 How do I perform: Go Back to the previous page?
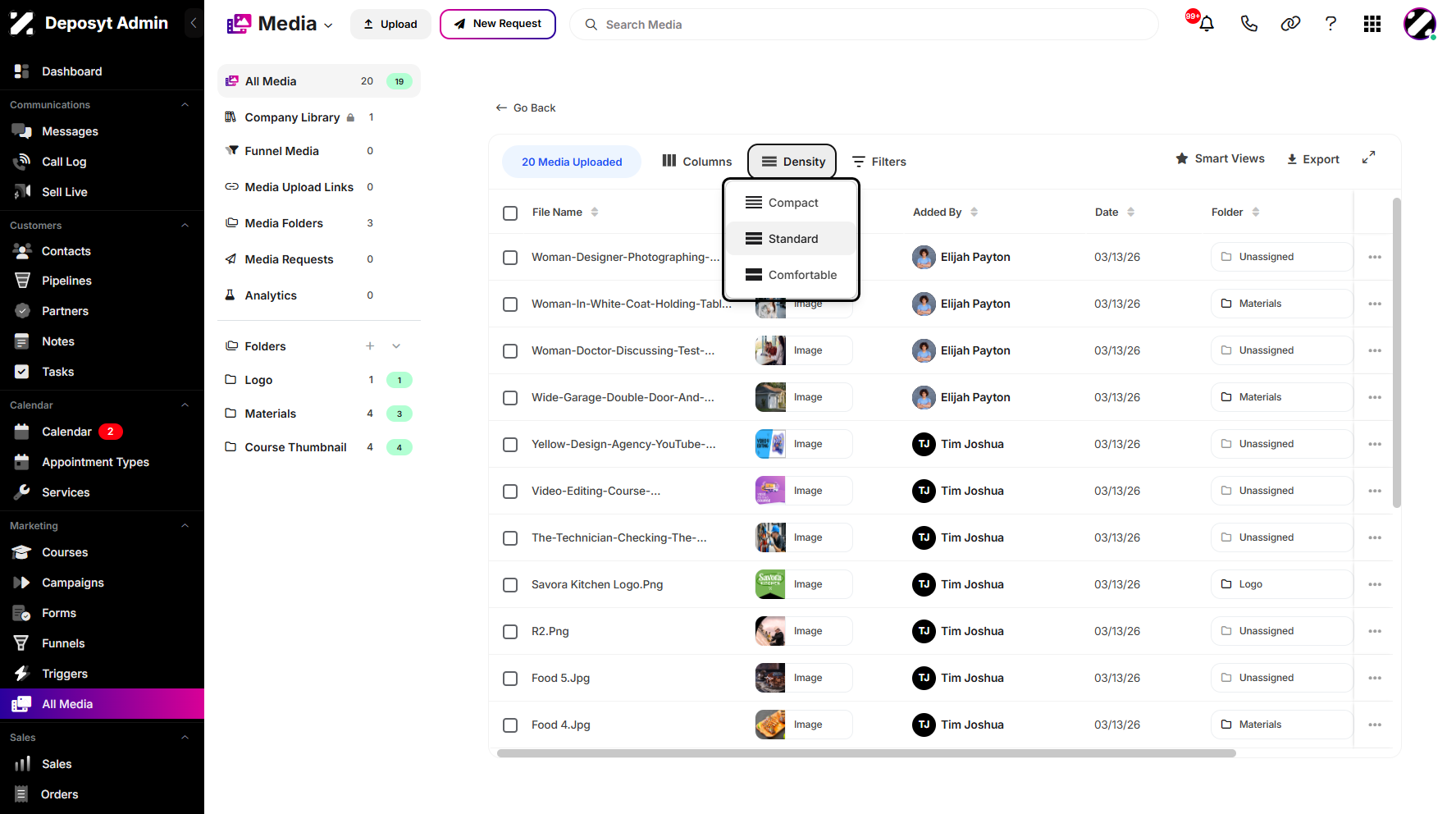[x=526, y=107]
